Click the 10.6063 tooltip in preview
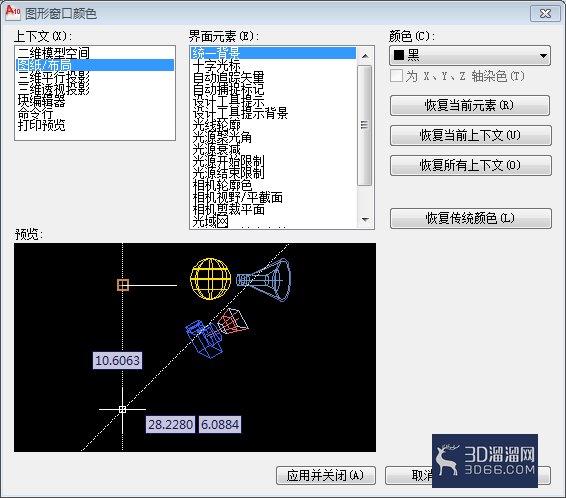Screen dimensions: 566x498 [117, 360]
